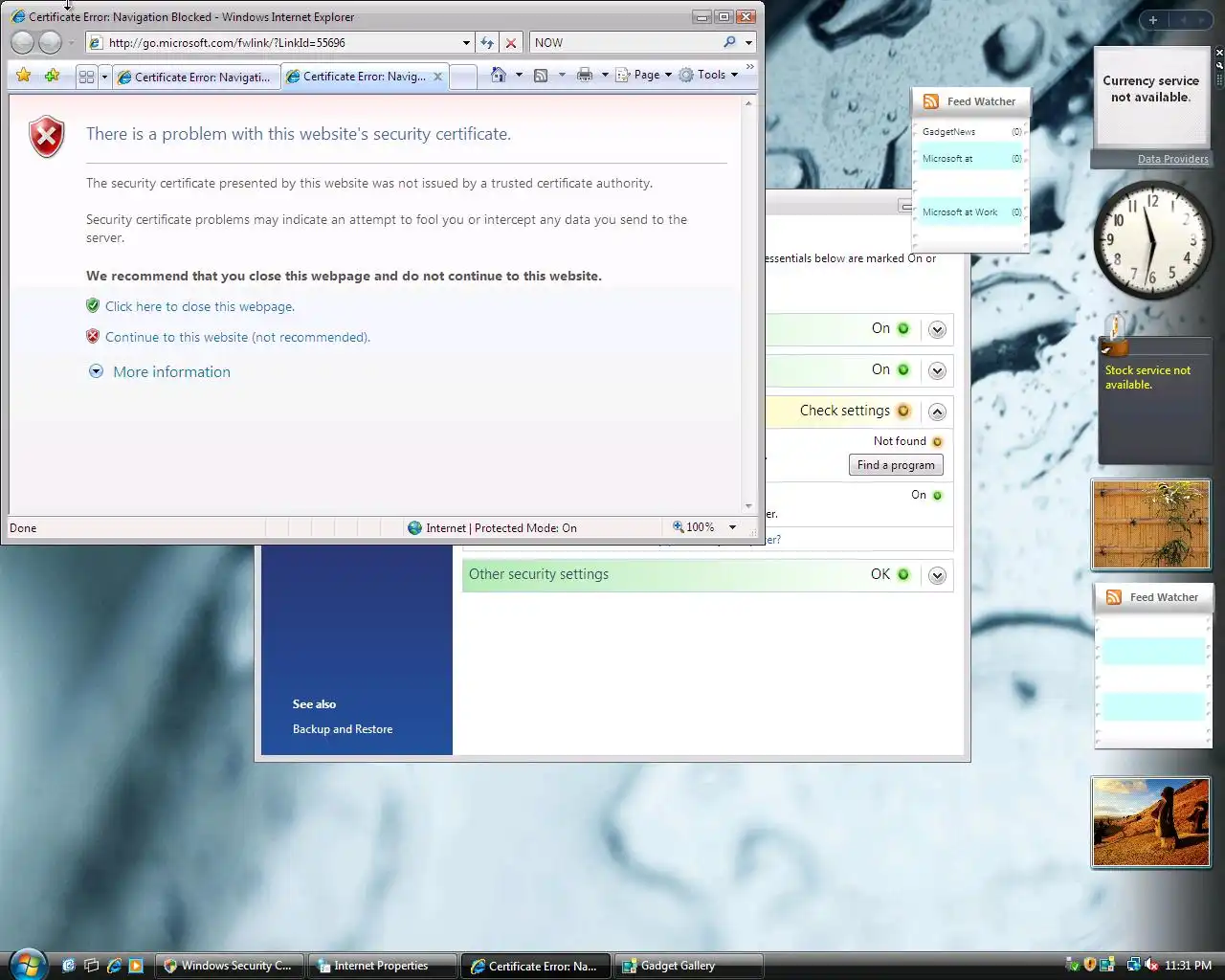Close the active Certificate Error tab
Image resolution: width=1225 pixels, height=980 pixels.
[437, 77]
